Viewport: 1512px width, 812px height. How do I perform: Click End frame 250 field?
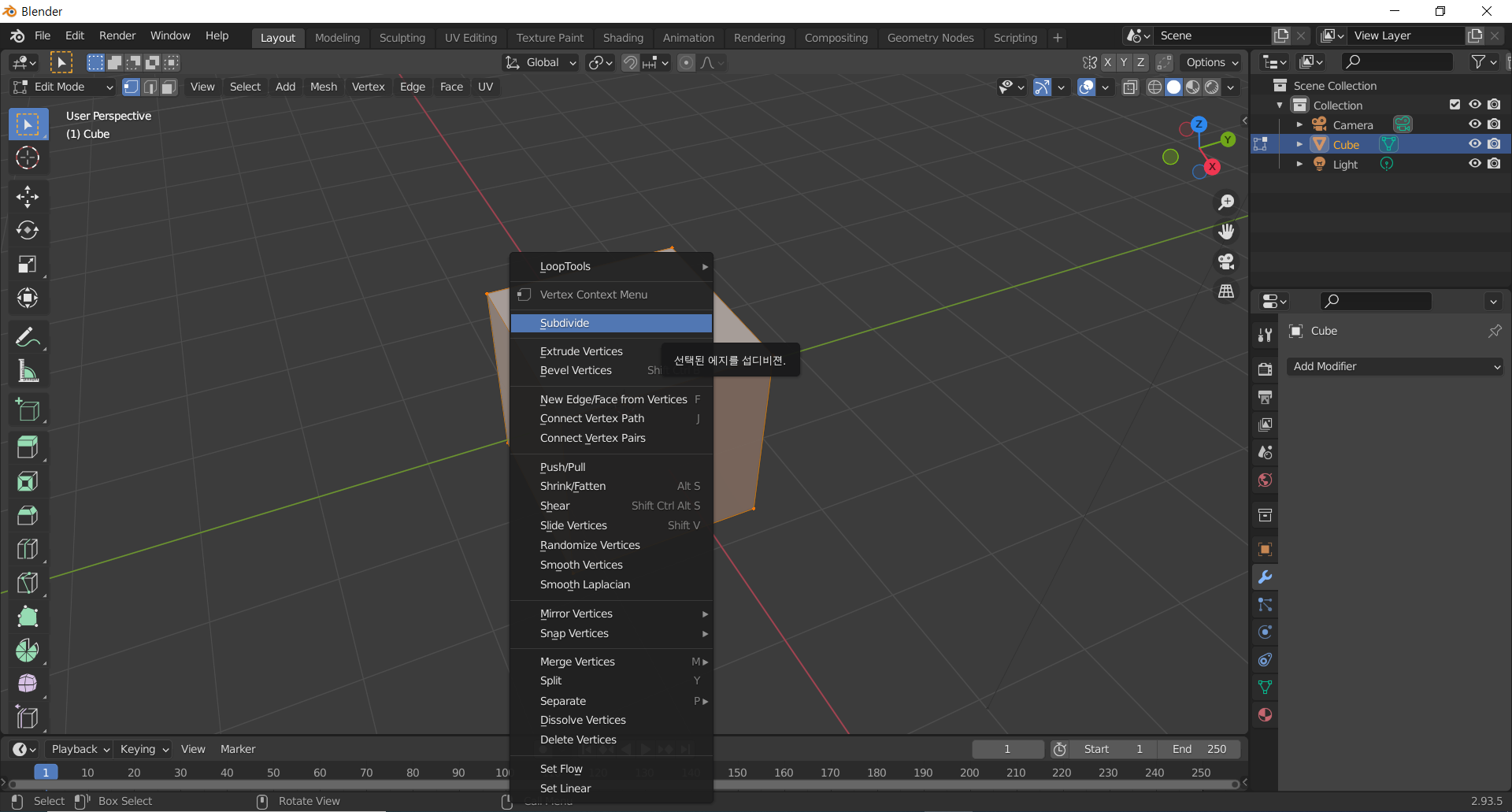click(1199, 749)
